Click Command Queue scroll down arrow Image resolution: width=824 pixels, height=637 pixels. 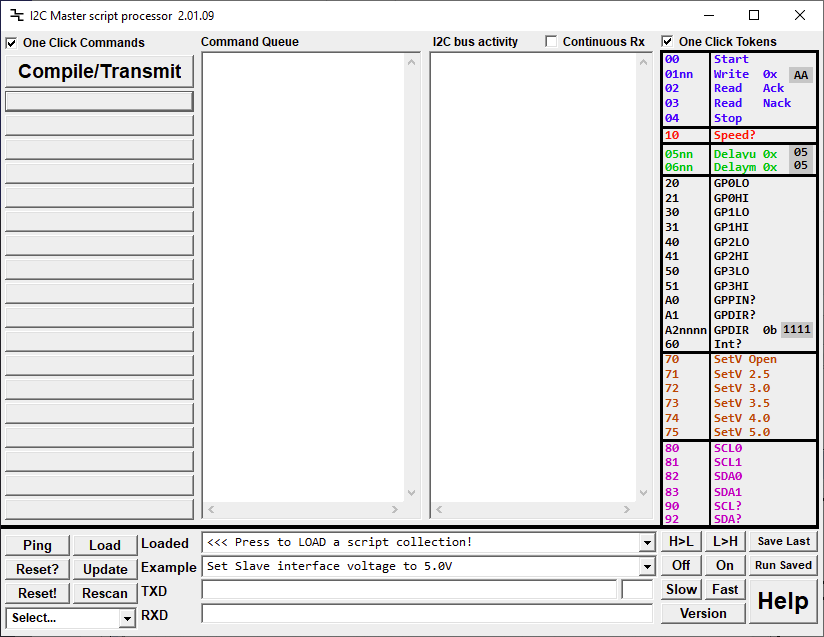(411, 492)
